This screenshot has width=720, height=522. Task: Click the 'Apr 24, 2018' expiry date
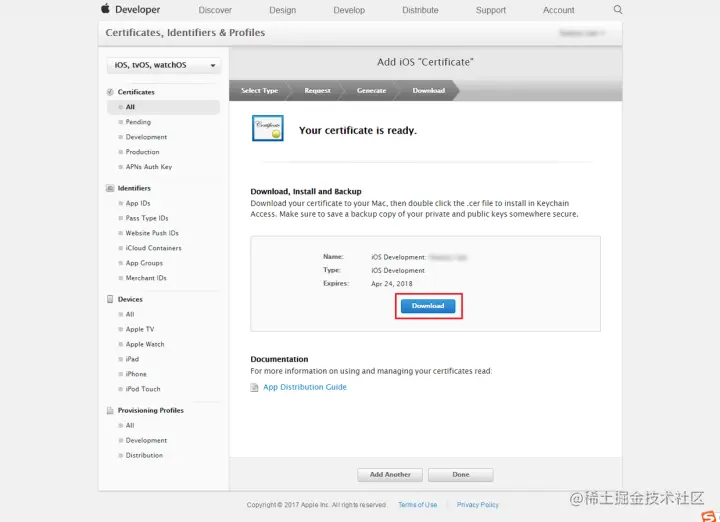[392, 284]
